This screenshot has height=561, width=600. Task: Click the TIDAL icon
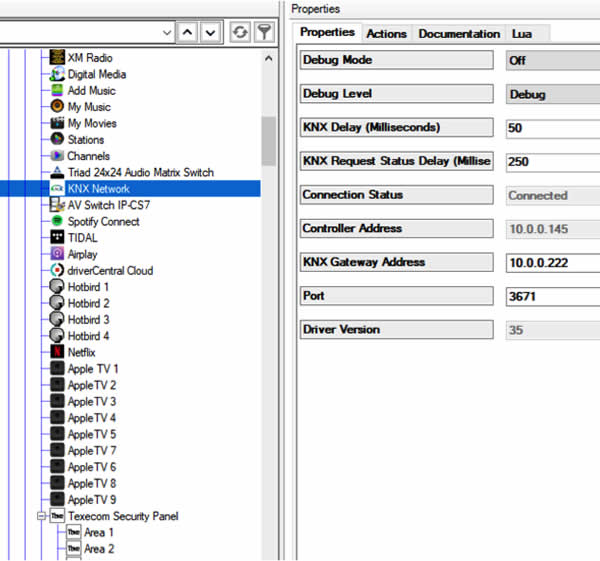(x=57, y=237)
